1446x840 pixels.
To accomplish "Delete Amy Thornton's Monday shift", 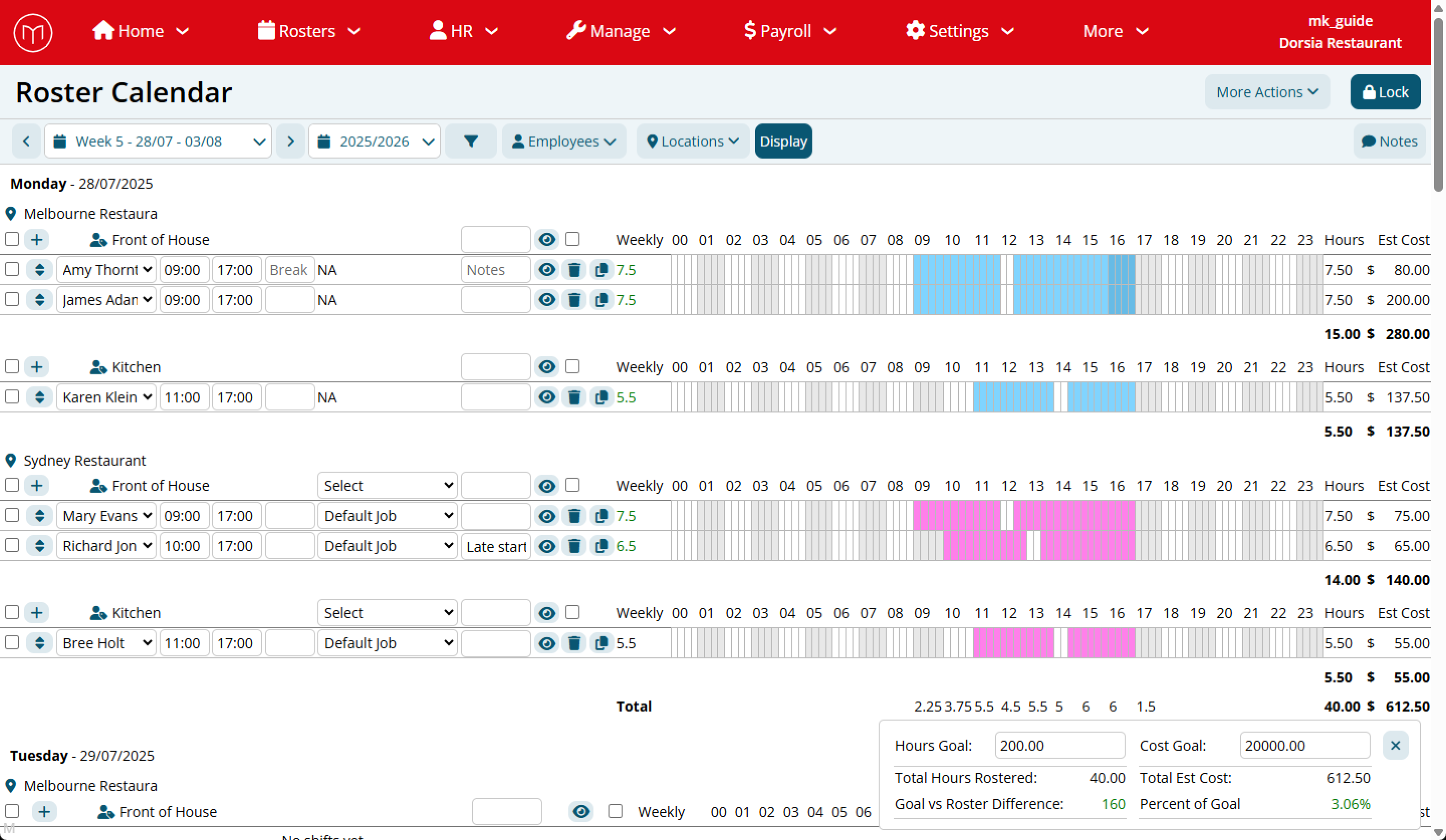I will (574, 269).
